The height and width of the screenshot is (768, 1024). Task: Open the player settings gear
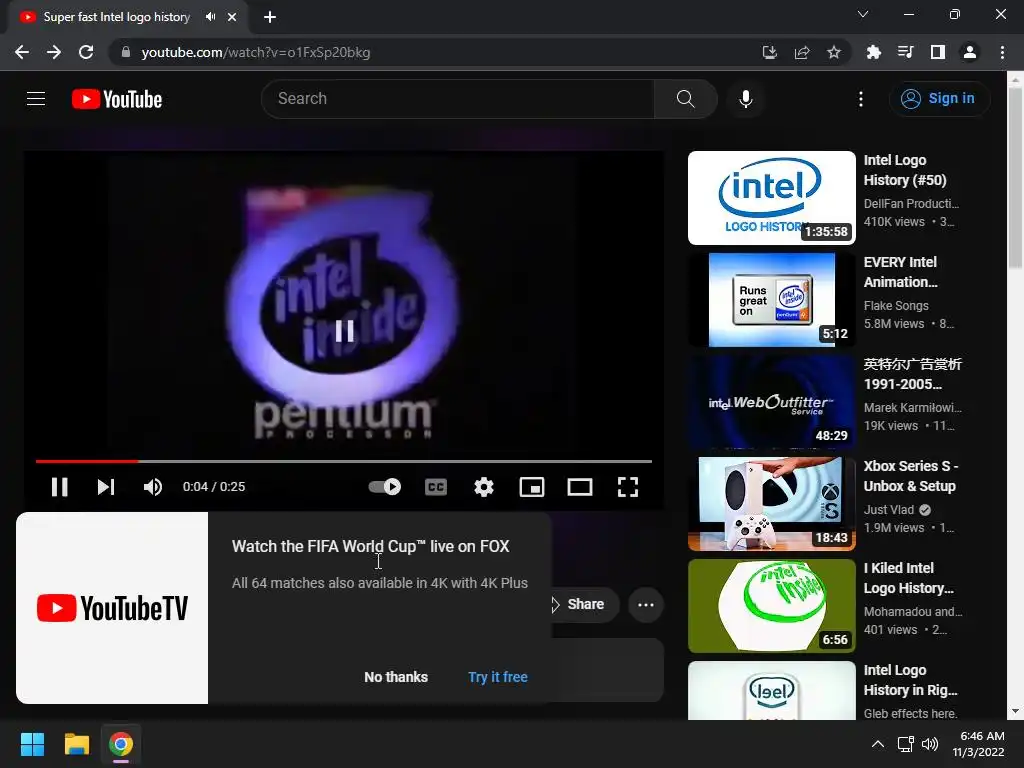(x=484, y=487)
